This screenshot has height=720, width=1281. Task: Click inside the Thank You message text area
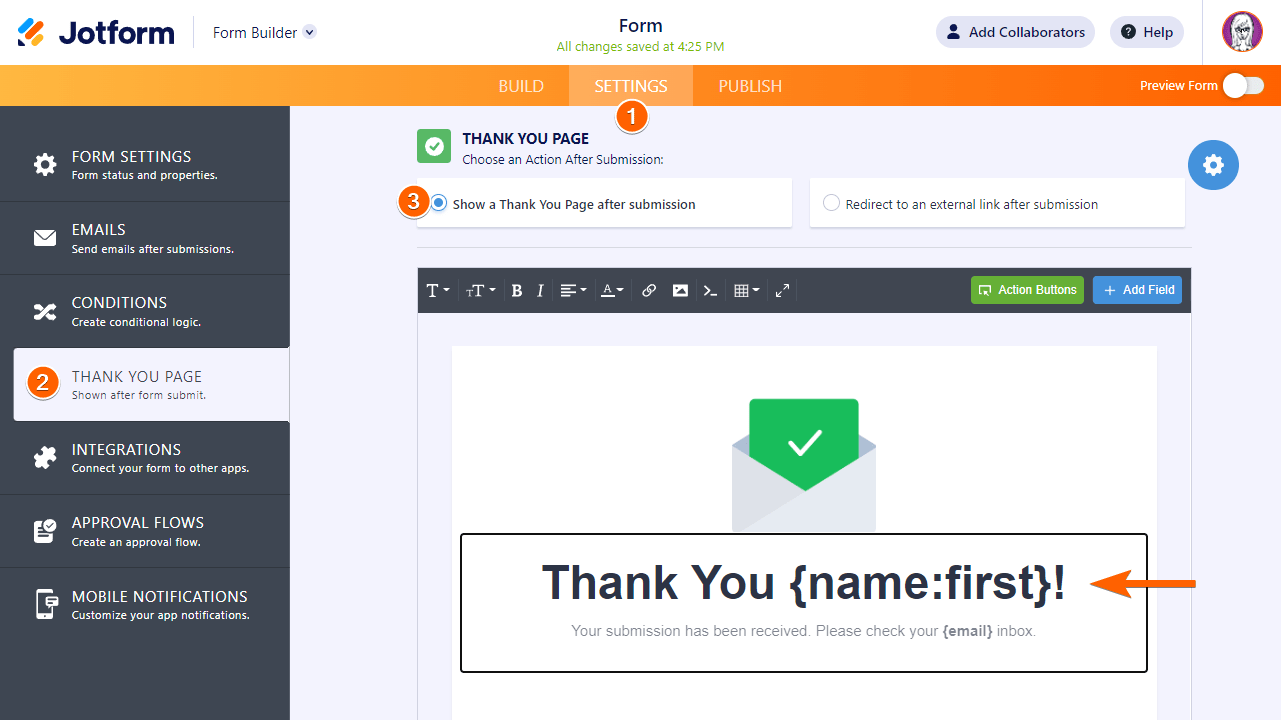(803, 583)
